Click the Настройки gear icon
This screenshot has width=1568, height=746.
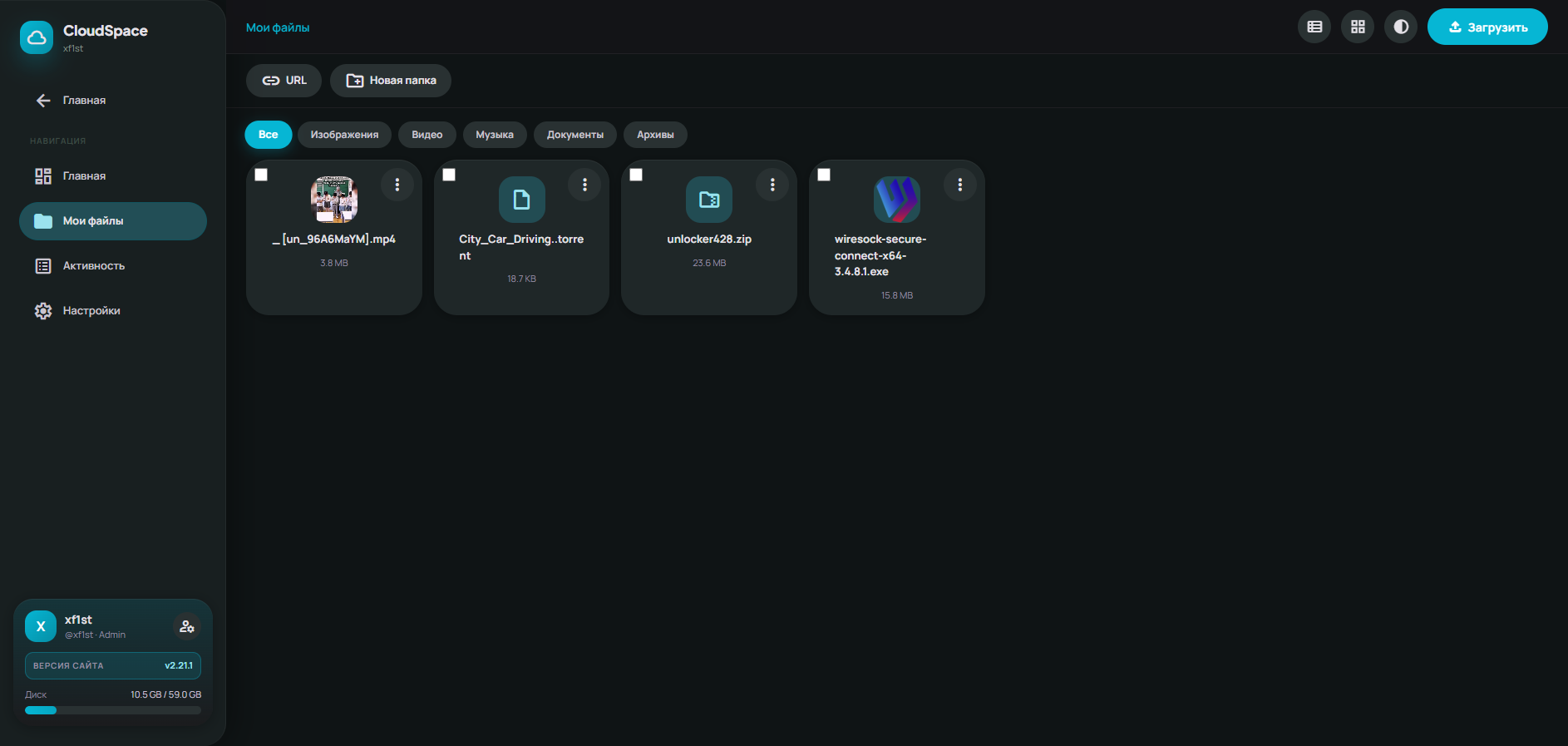[43, 311]
